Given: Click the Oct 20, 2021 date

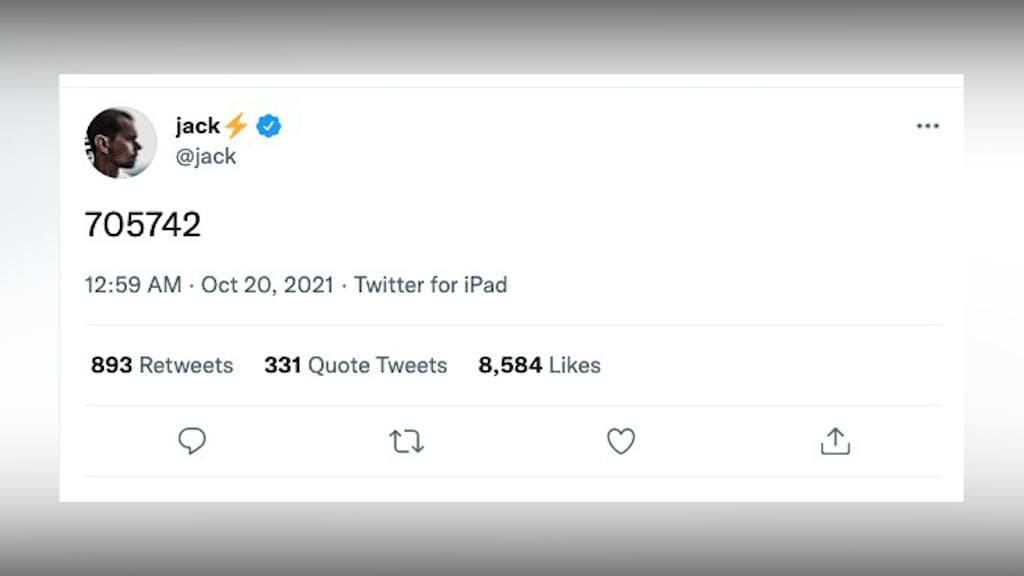Looking at the screenshot, I should [267, 285].
